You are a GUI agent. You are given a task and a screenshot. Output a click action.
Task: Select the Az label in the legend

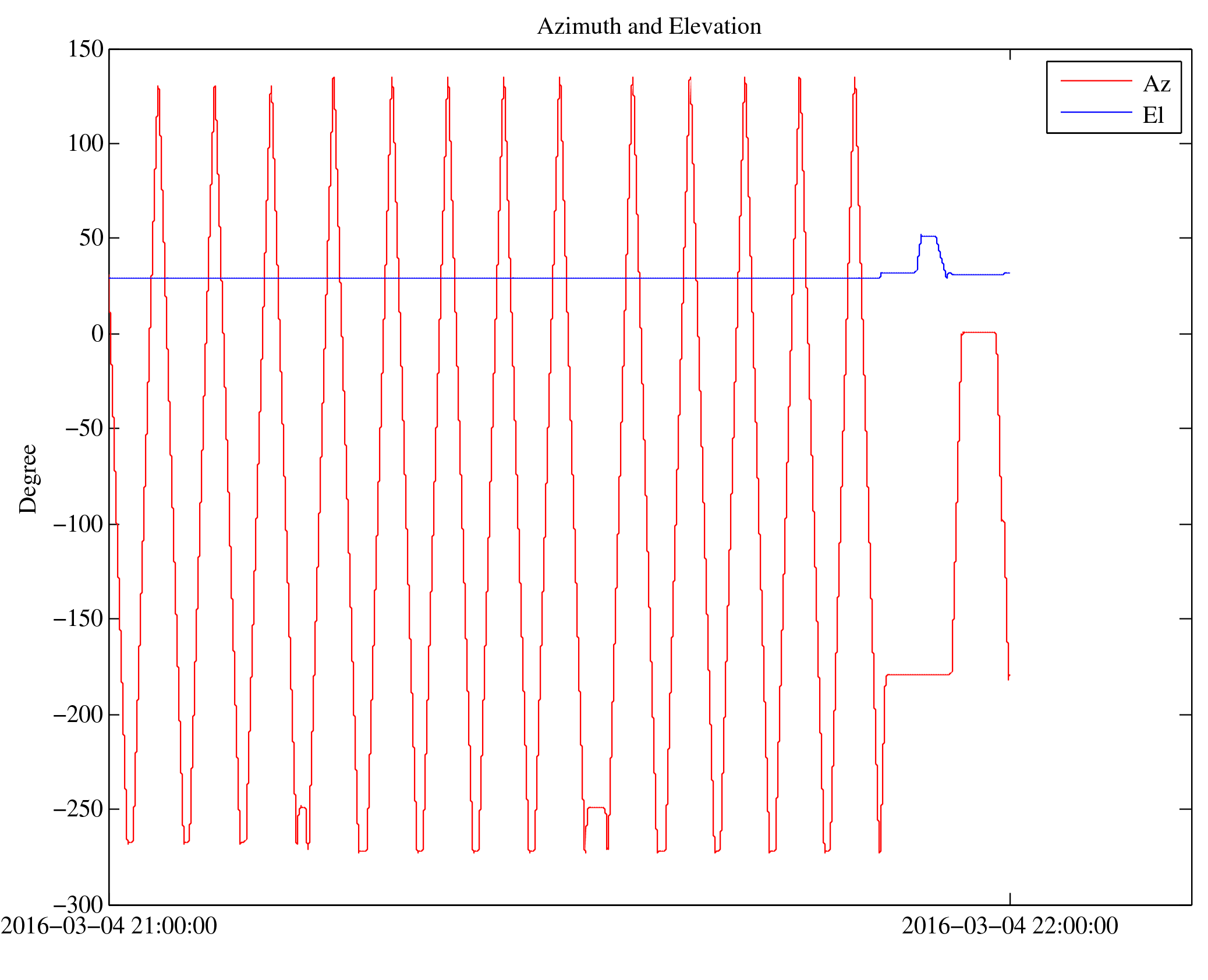click(1156, 84)
